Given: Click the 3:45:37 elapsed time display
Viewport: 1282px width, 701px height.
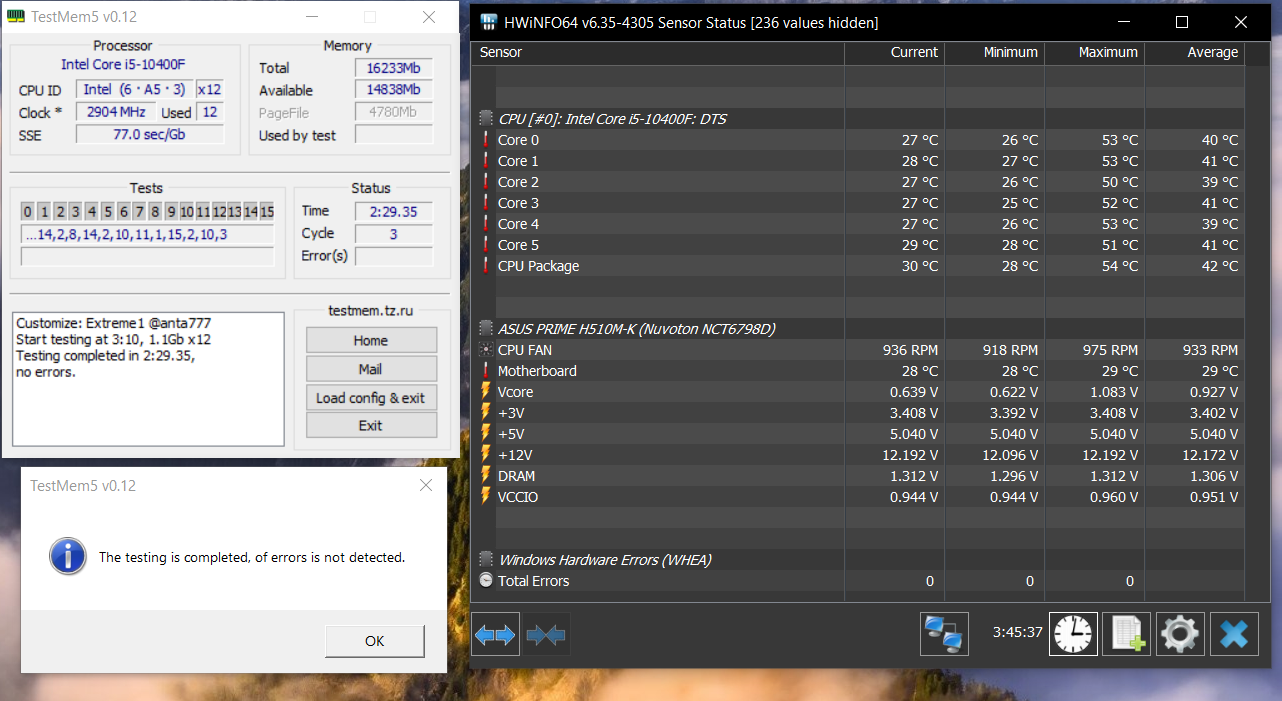Looking at the screenshot, I should [x=1017, y=633].
